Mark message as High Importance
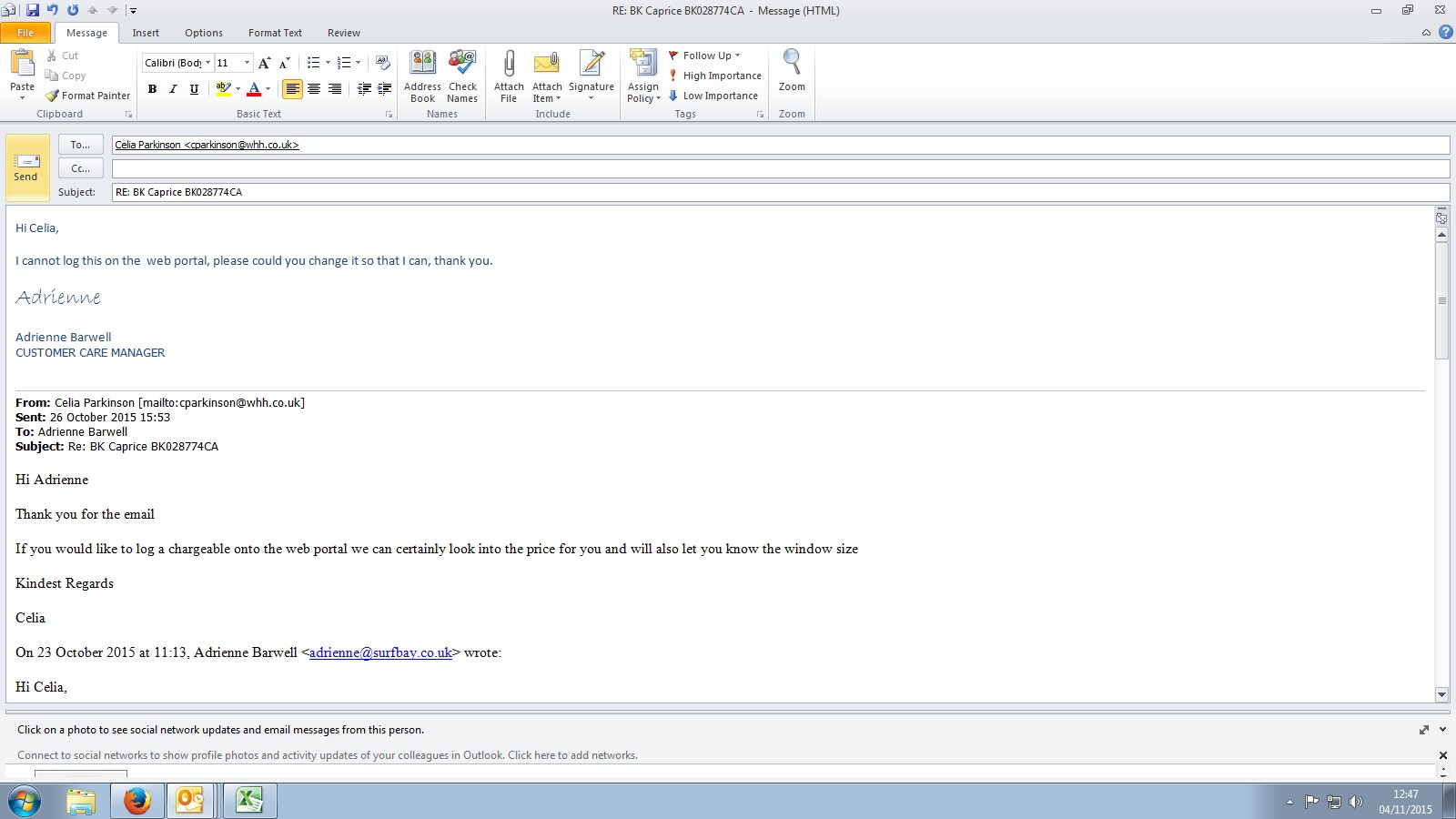The width and height of the screenshot is (1456, 819). [x=715, y=76]
